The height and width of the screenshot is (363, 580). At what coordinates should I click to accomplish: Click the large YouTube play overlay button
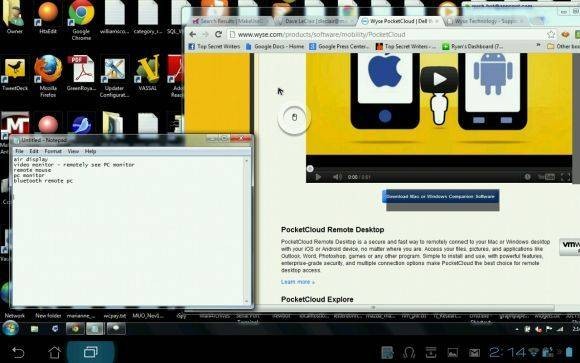click(439, 79)
